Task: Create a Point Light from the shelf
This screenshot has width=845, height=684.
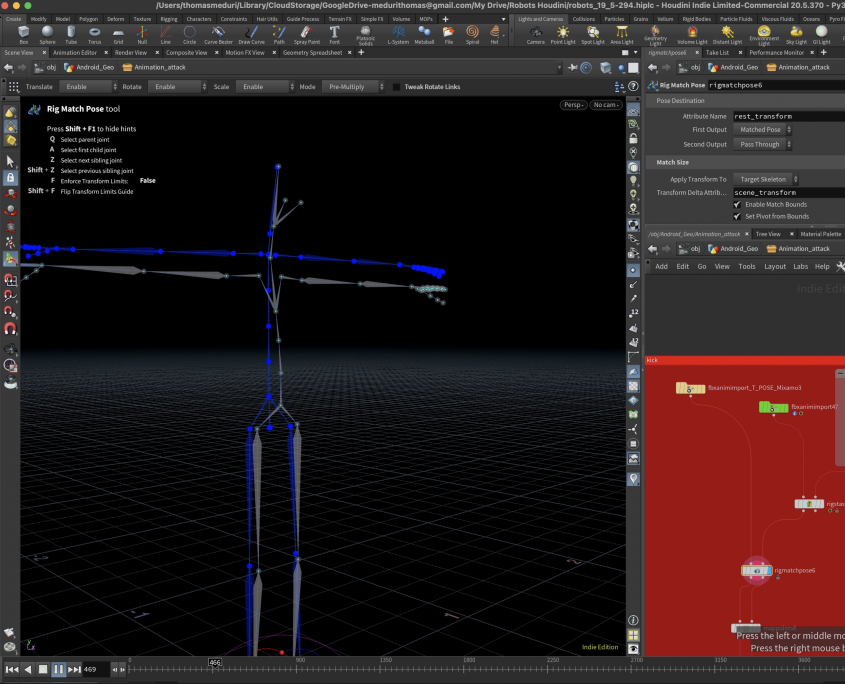Action: (x=564, y=34)
